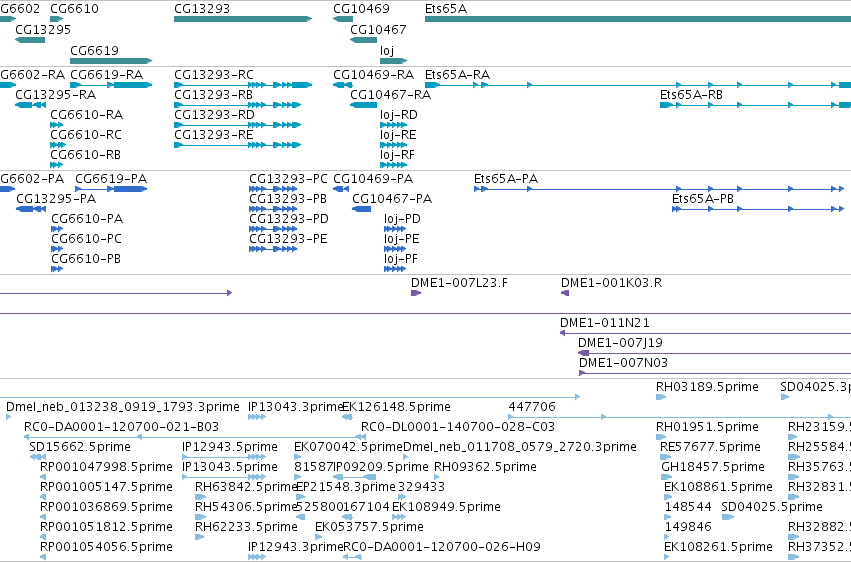Click the CG6610 gene arrow
Screen dimensions: 851x562
56,19
